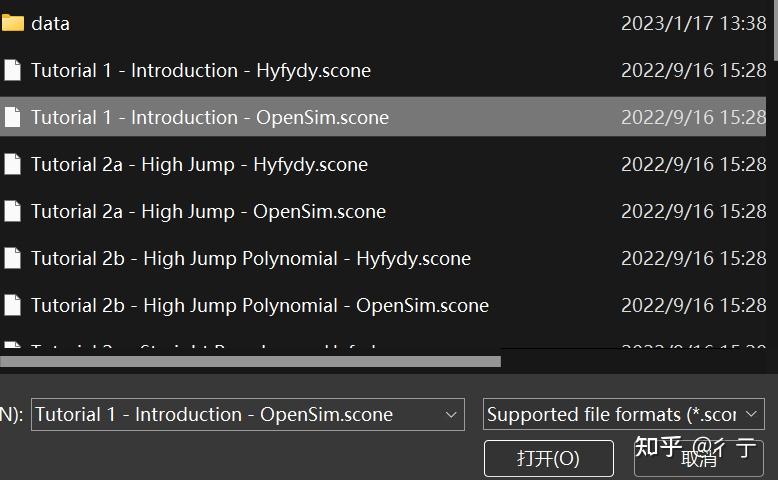The width and height of the screenshot is (778, 480).
Task: Open the Supported file formats dropdown
Action: [624, 414]
